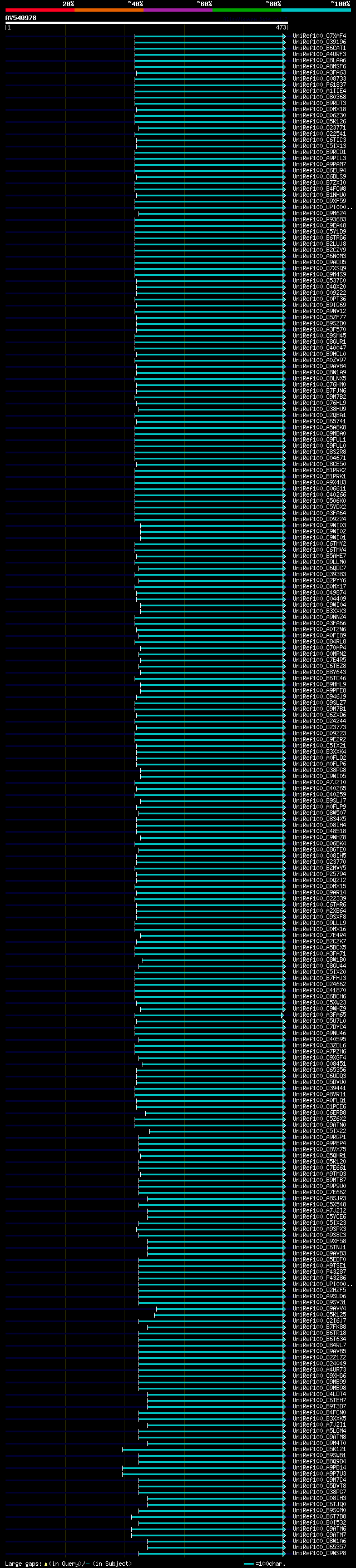
Task: Click the cyan ~100% identity legend segment
Action: pos(317,10)
